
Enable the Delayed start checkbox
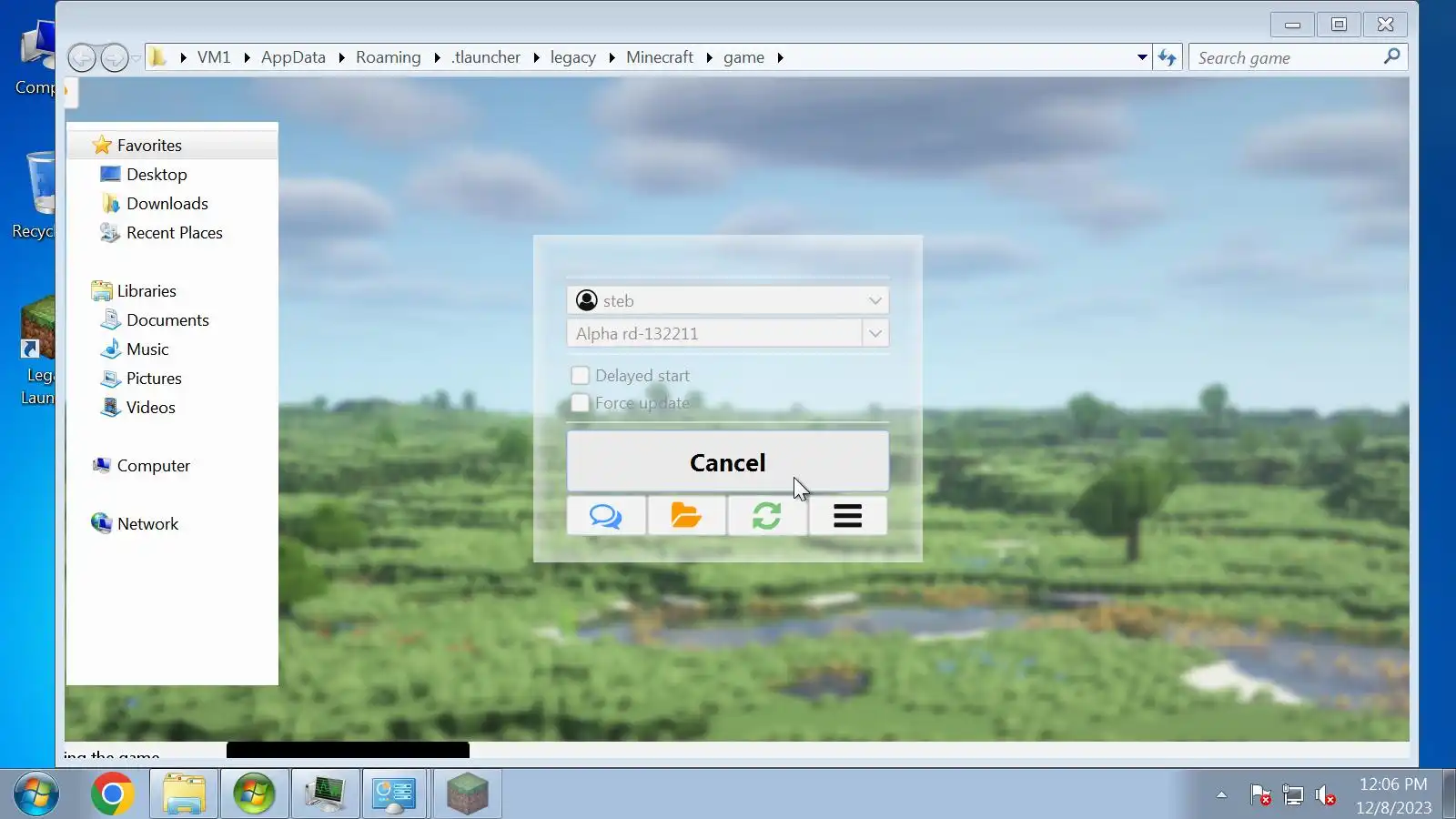[x=580, y=375]
